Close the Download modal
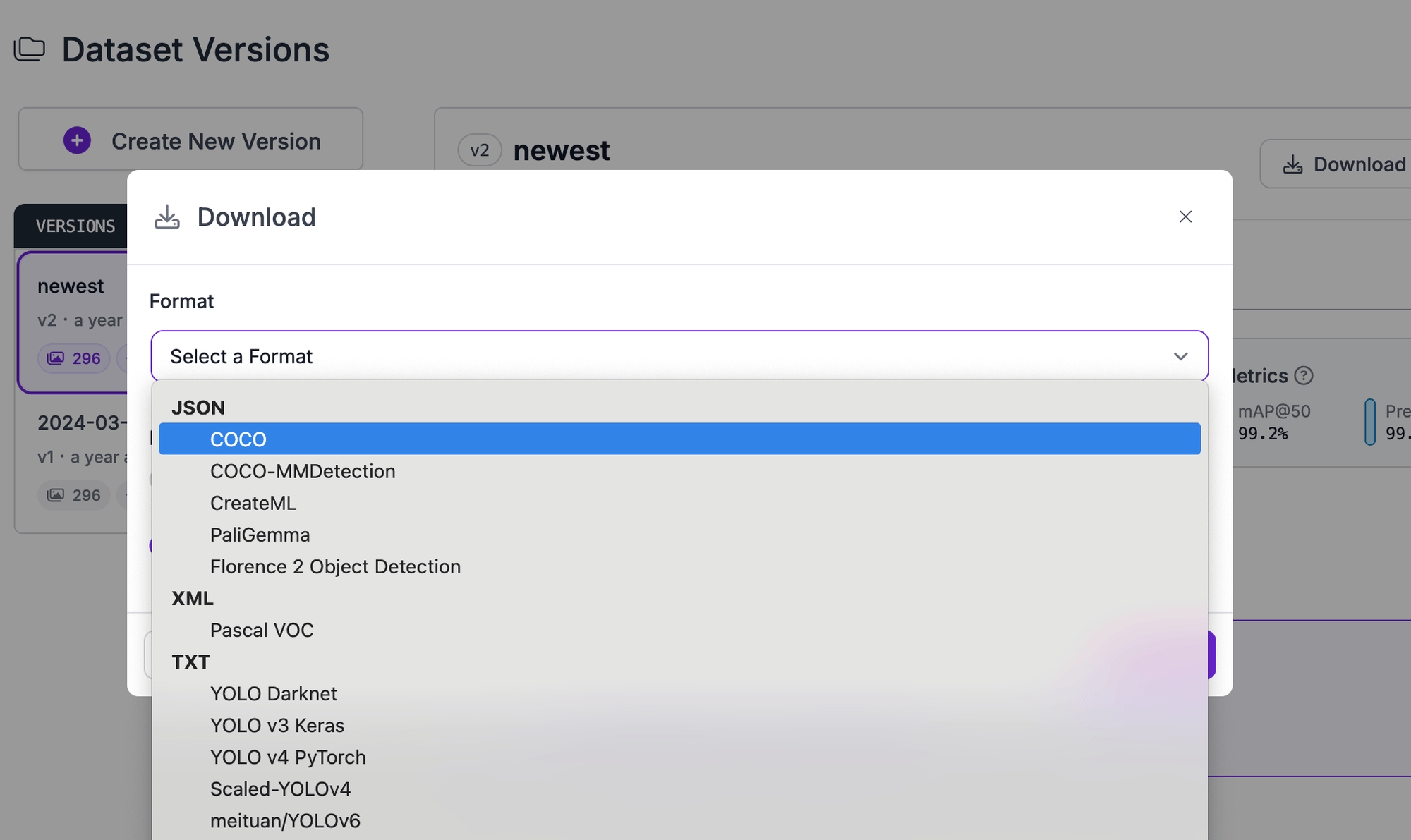The width and height of the screenshot is (1411, 840). [x=1185, y=217]
